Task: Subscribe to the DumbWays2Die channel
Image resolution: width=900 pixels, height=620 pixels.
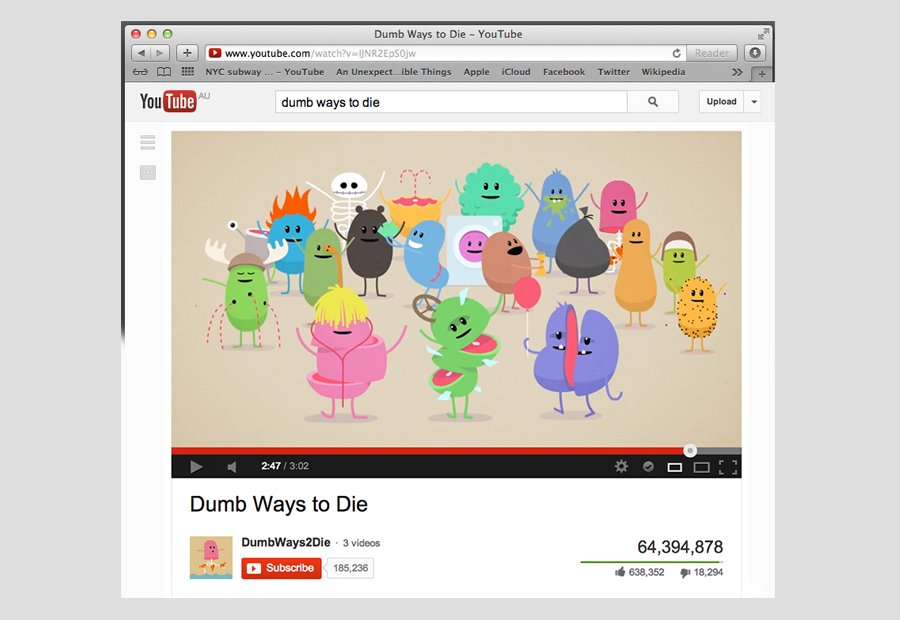Action: pyautogui.click(x=281, y=568)
